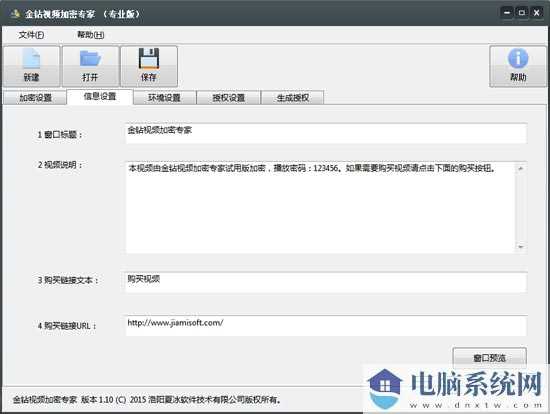
Task: Open the 帮助(H) menu
Action: 90,35
